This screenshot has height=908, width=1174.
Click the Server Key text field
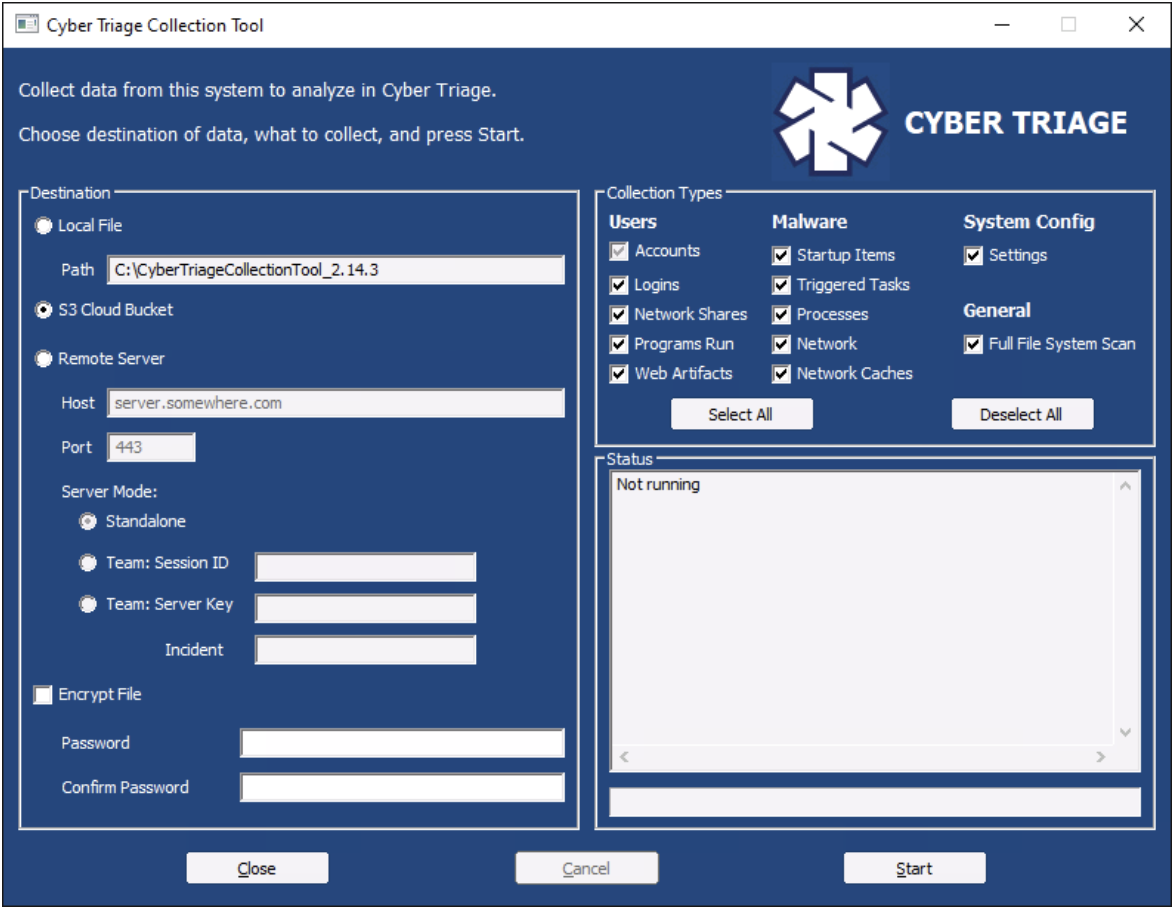pos(365,608)
